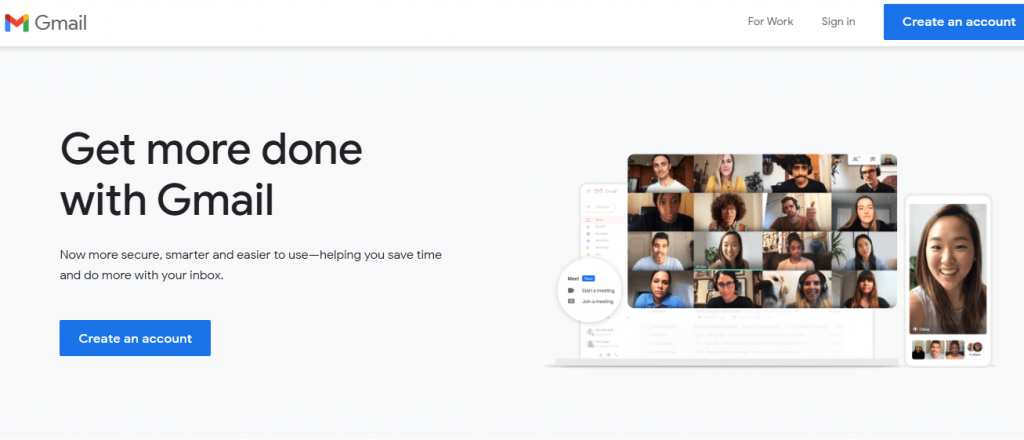Image resolution: width=1024 pixels, height=440 pixels.
Task: Click the 'Now more secure, smarter' paragraph
Action: click(x=251, y=264)
